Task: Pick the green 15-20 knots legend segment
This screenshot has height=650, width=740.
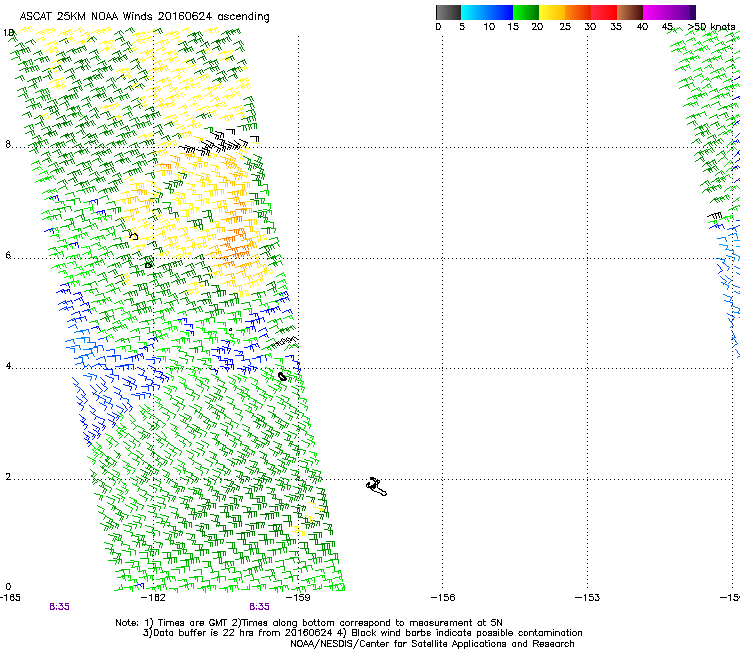Action: (x=526, y=12)
